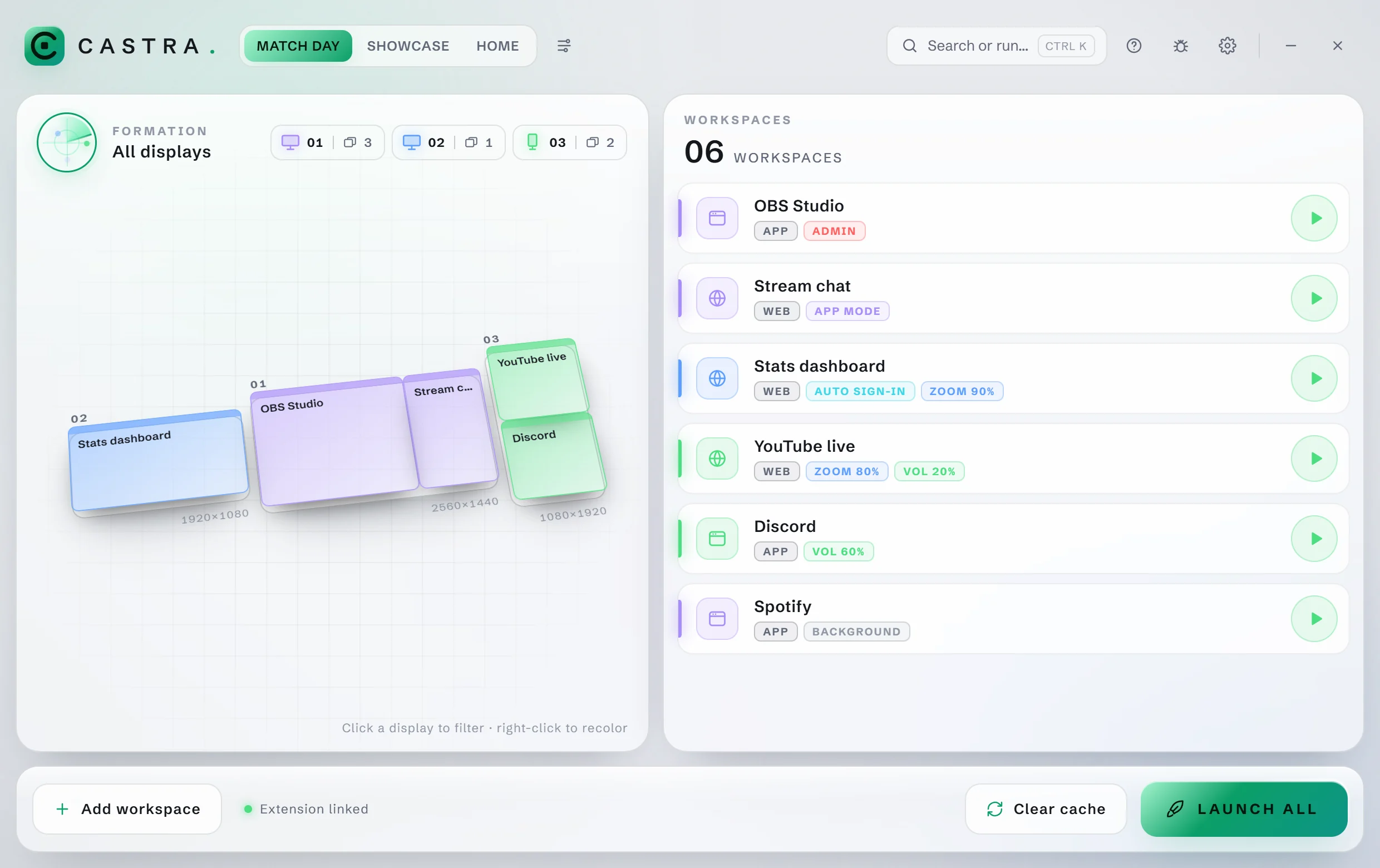1380x868 pixels.
Task: Click the VOL 60% tag on Discord
Action: point(838,552)
